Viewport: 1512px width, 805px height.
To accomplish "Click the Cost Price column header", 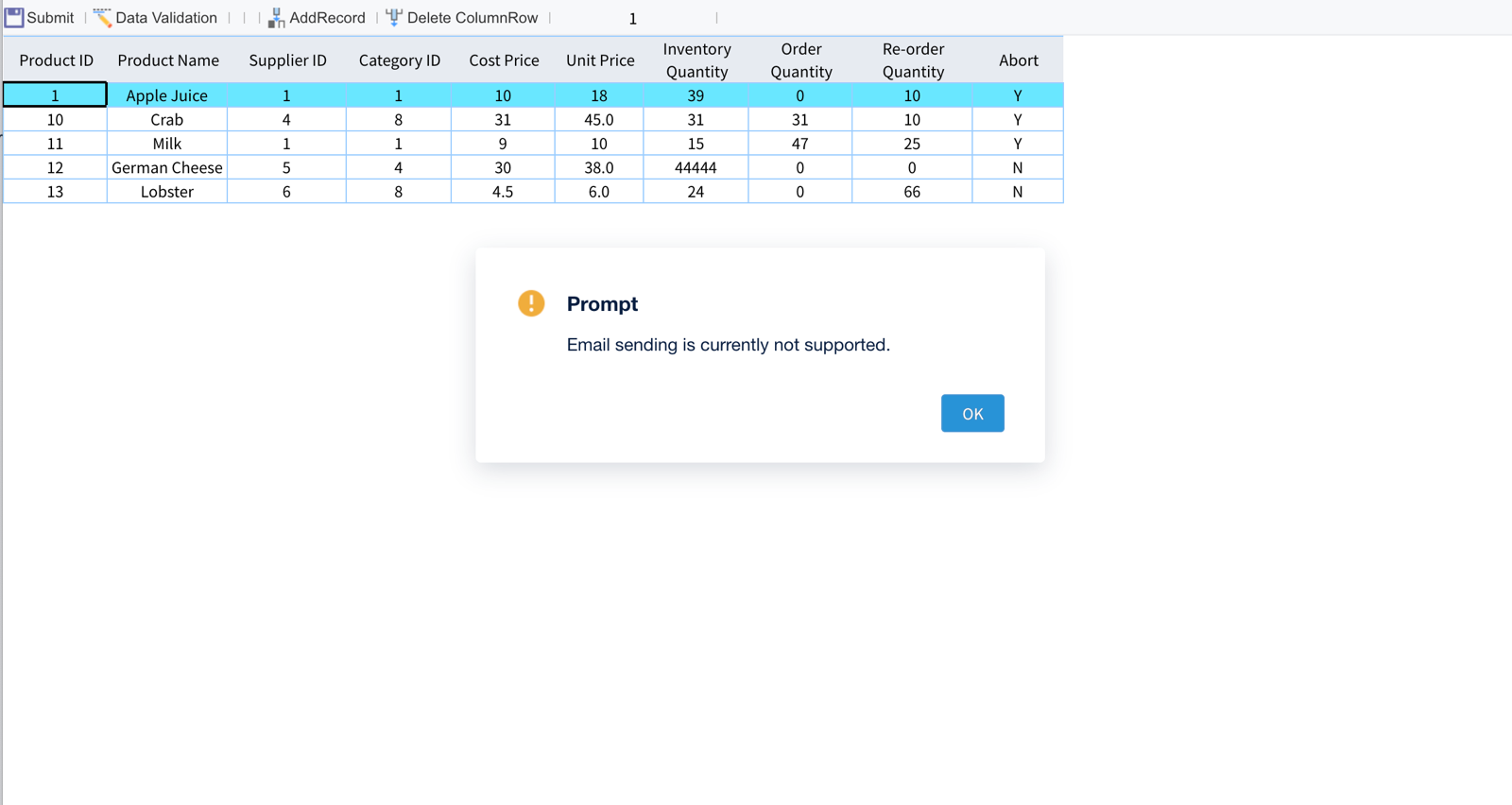I will click(504, 60).
